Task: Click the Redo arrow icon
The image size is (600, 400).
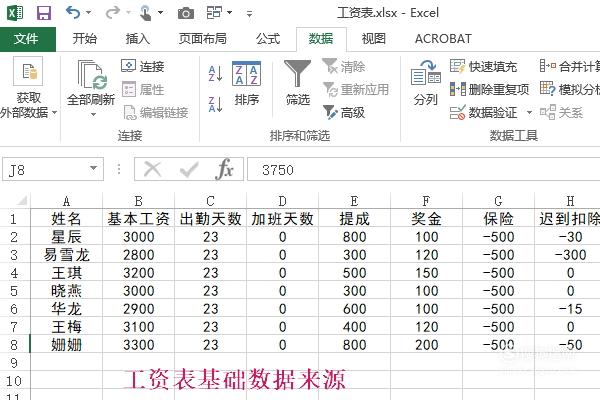Action: pyautogui.click(x=112, y=13)
